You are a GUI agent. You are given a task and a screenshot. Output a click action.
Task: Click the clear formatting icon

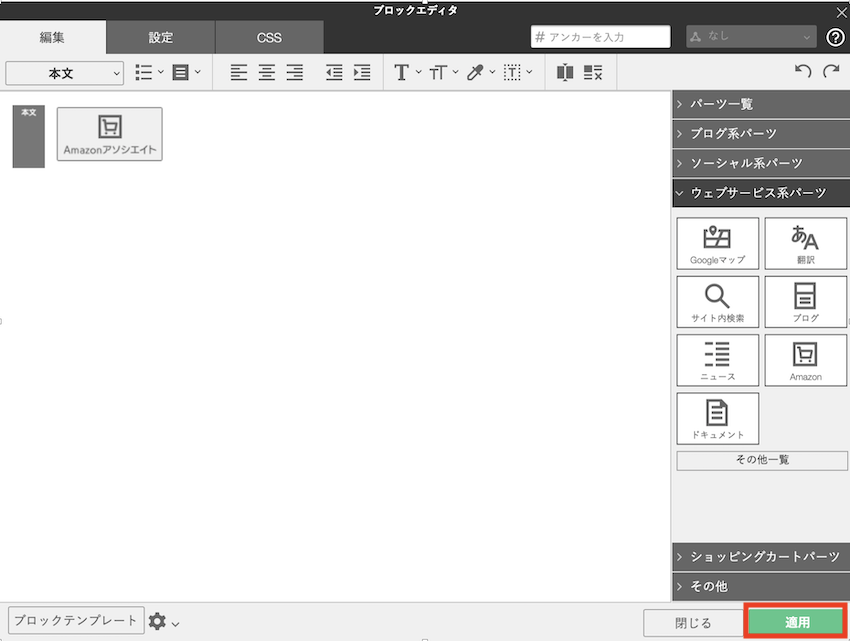tap(593, 72)
